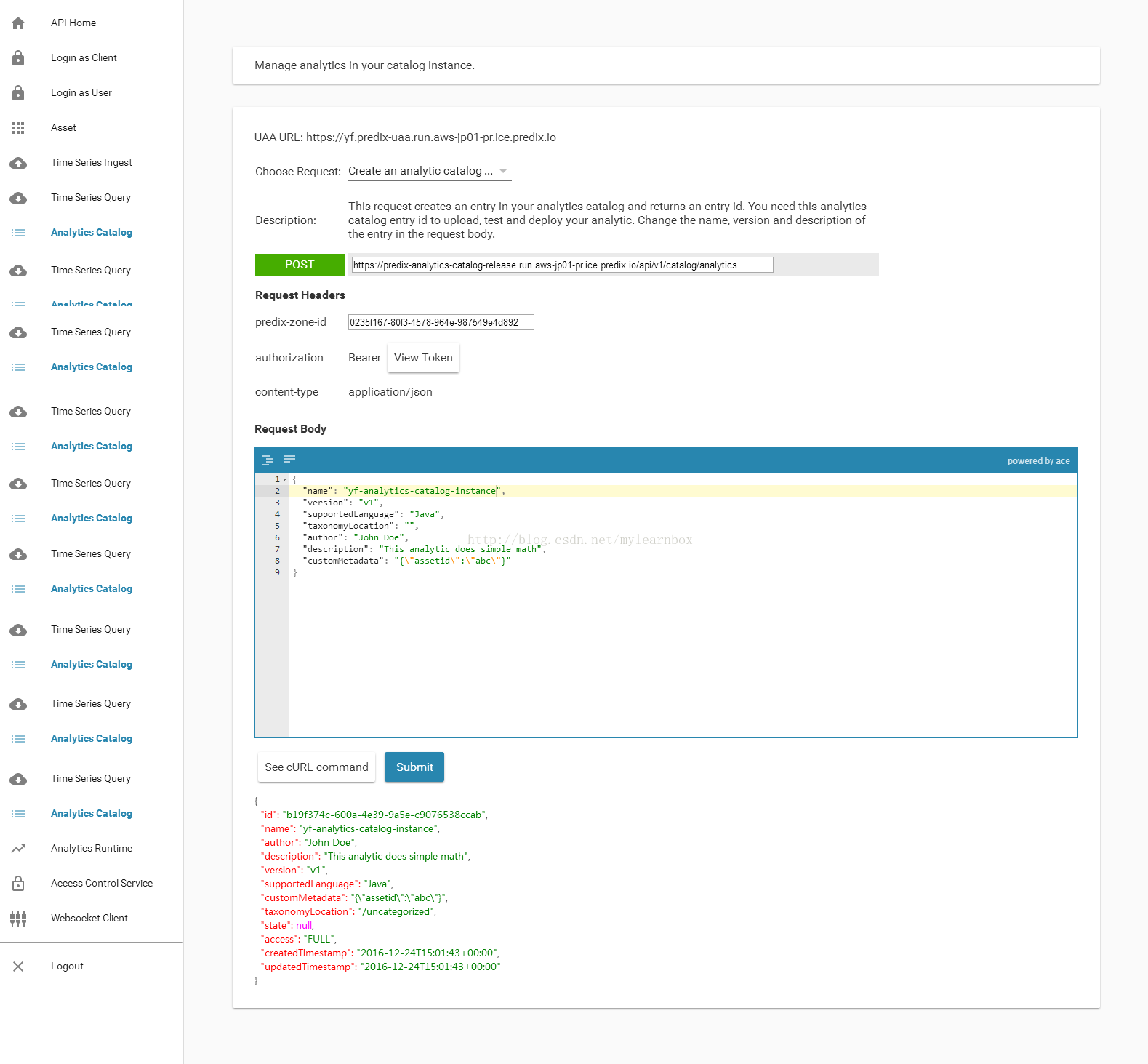Click the response "id" value b19f374c-600a-4e39
The width and height of the screenshot is (1148, 1064).
384,815
